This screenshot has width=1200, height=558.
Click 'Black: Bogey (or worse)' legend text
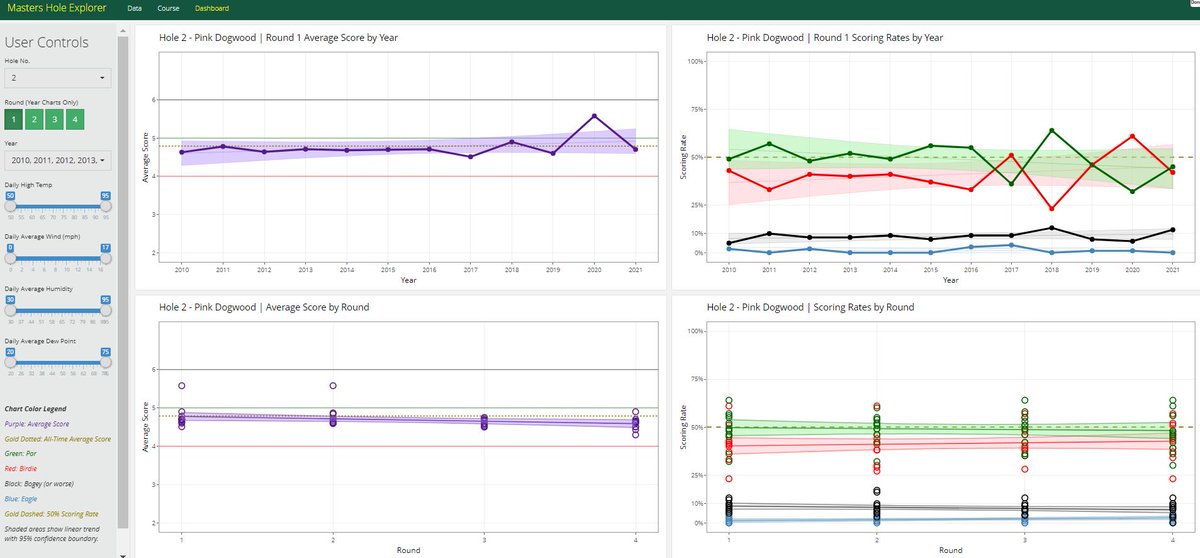pyautogui.click(x=40, y=482)
